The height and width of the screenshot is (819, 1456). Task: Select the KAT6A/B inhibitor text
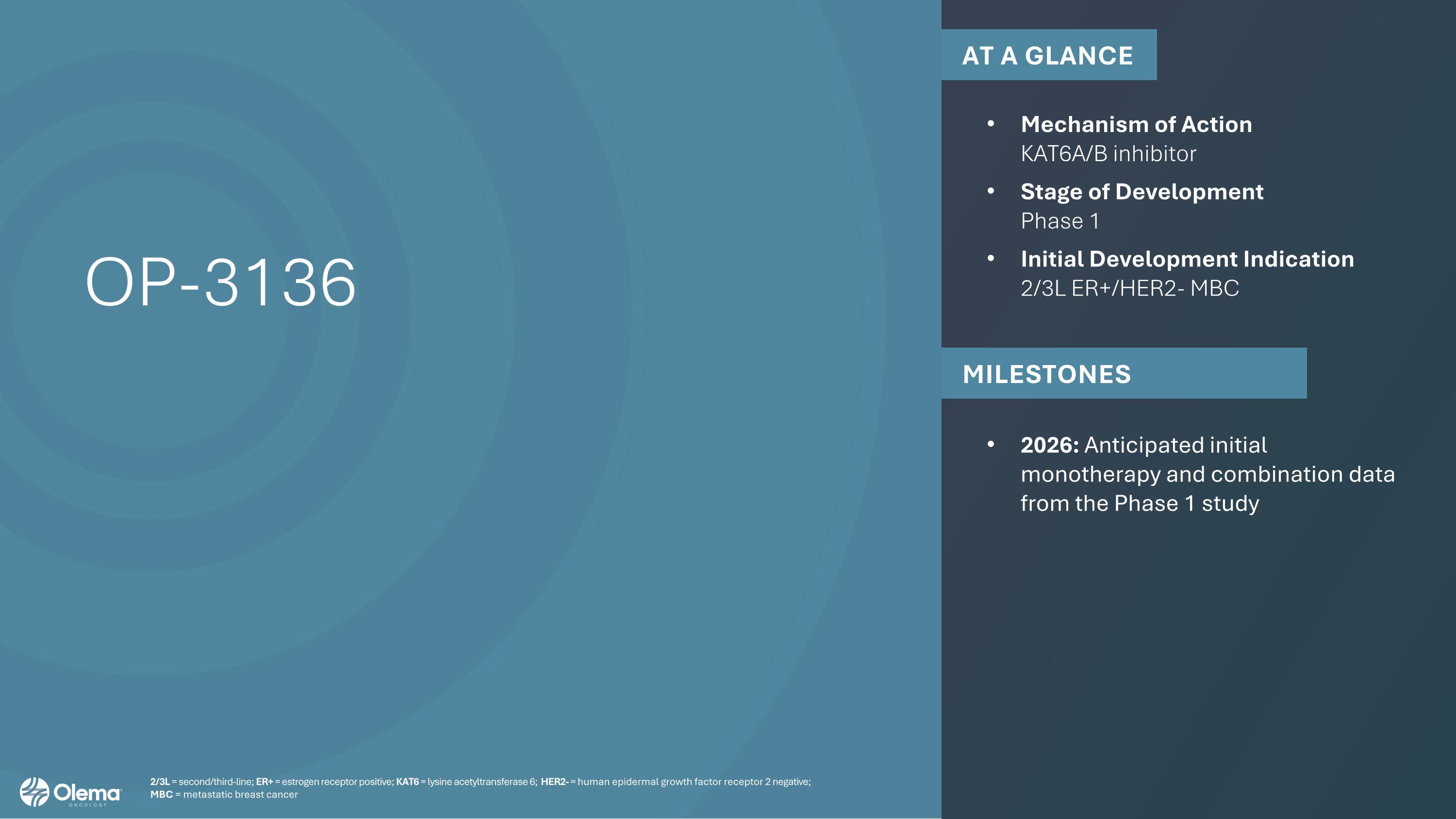1108,154
